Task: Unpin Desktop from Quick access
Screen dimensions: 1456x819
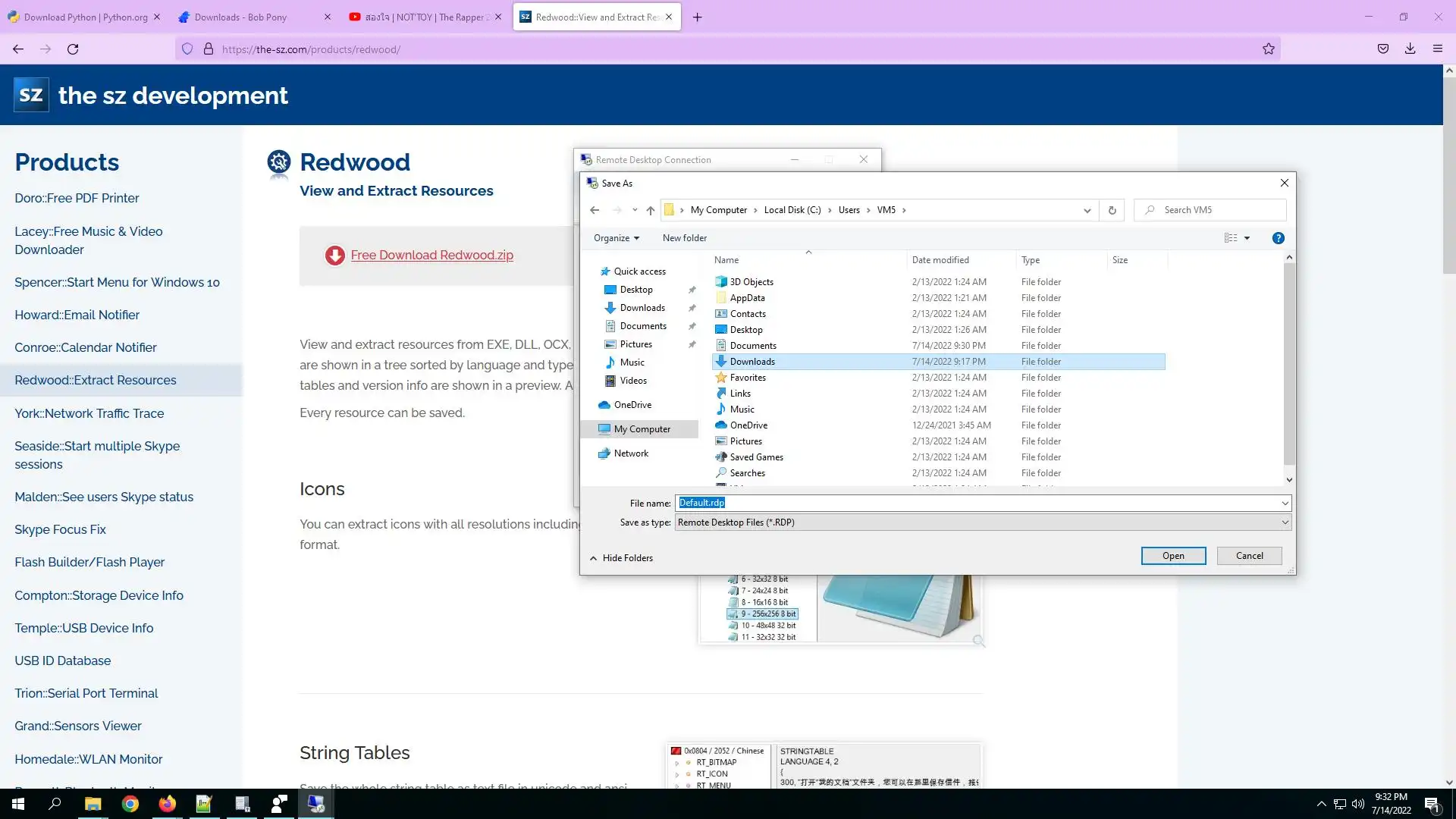Action: point(692,290)
